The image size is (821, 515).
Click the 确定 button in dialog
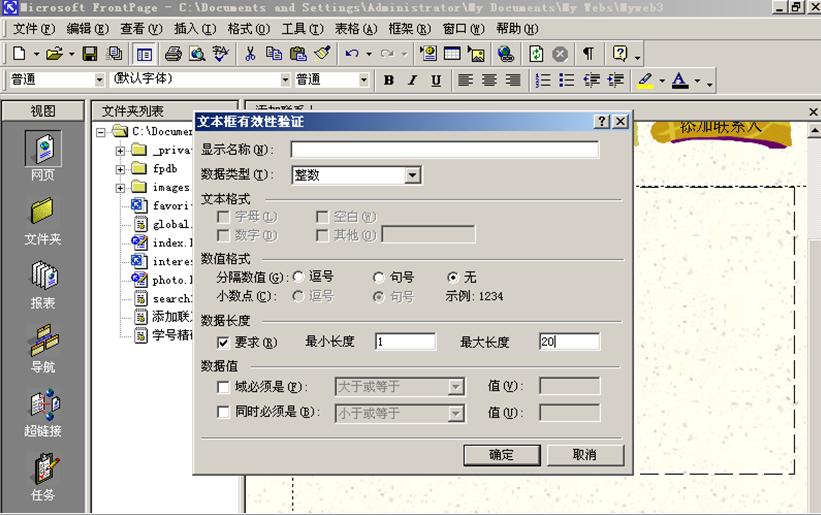tap(502, 455)
